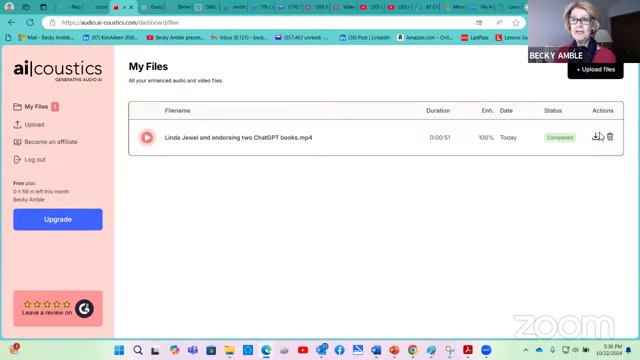Viewport: 640px width, 360px height.
Task: Play the Linda Jewel video file
Action: (147, 138)
